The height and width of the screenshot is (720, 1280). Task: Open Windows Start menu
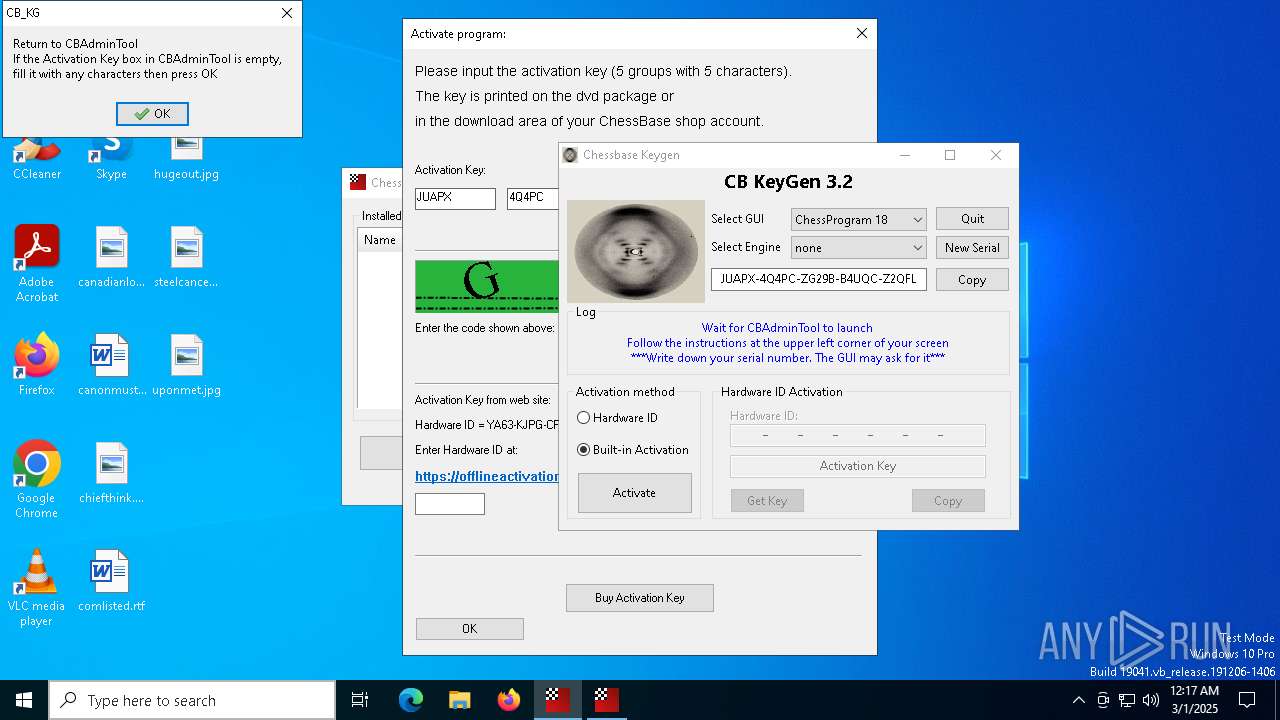(24, 700)
